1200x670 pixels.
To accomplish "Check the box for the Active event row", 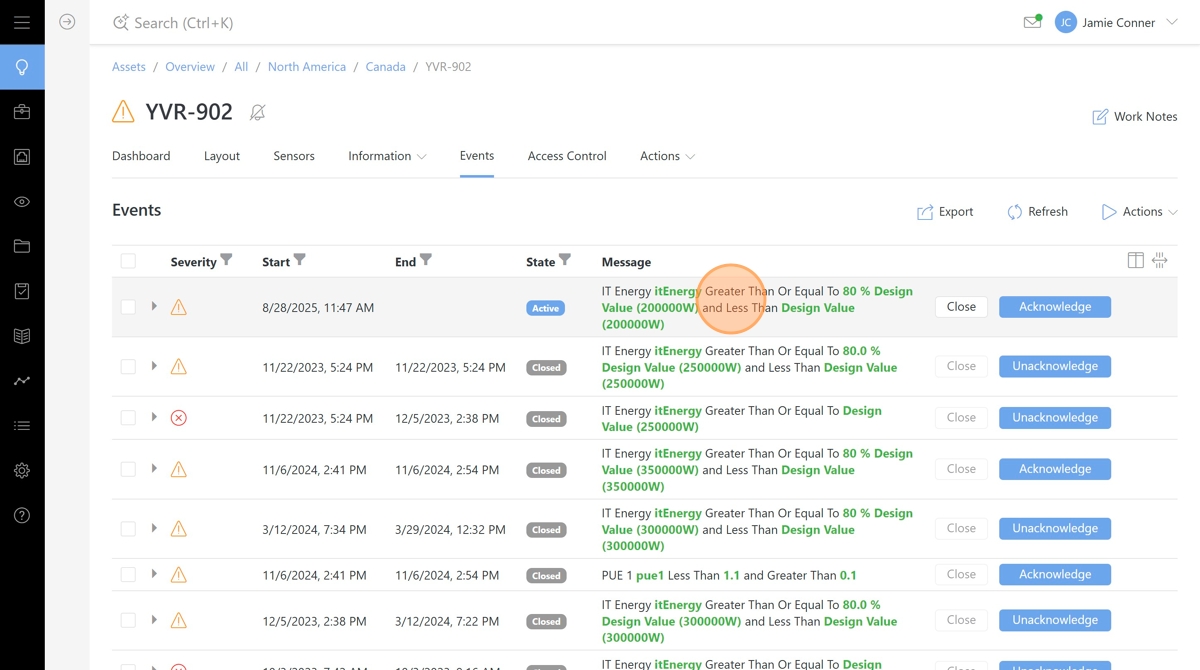I will pos(128,307).
